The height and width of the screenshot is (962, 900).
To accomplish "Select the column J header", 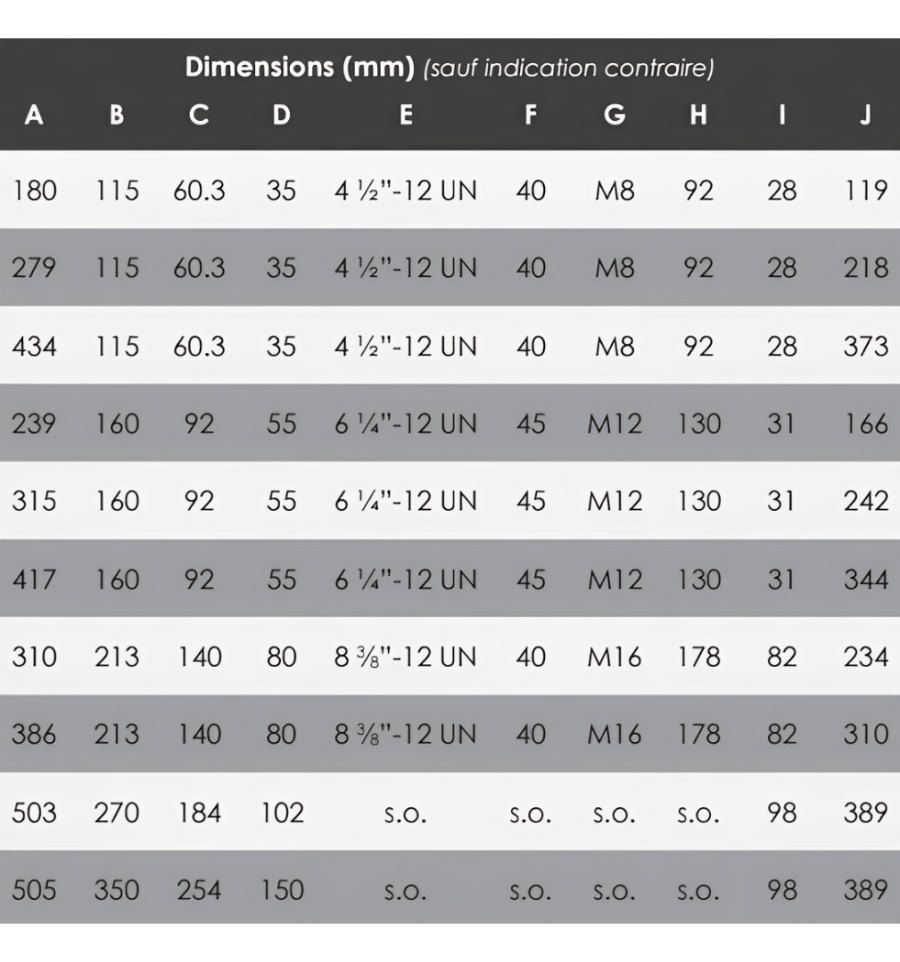I will click(865, 115).
